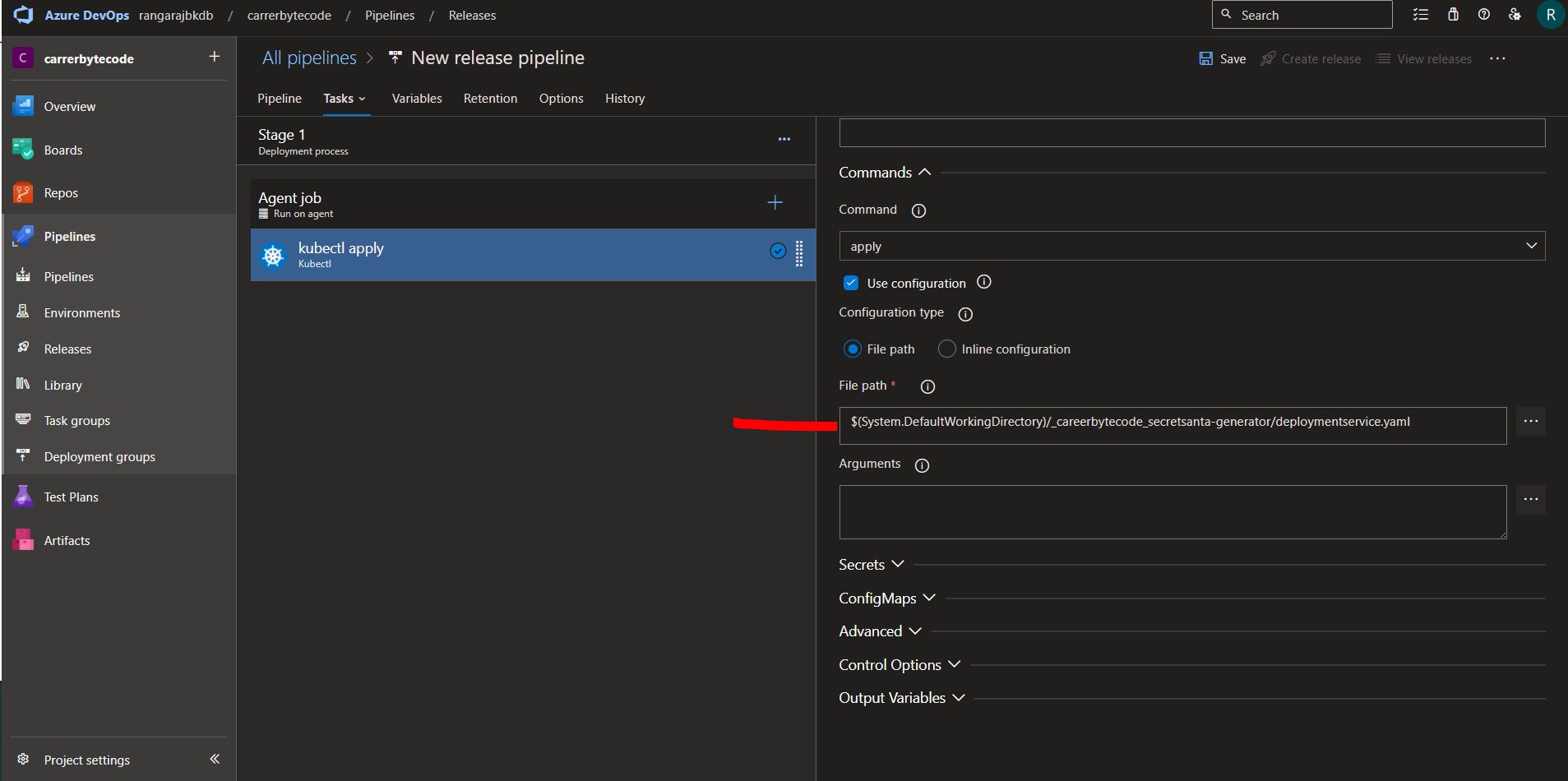Open Repos from the left sidebar
Viewport: 1568px width, 781px height.
(62, 192)
